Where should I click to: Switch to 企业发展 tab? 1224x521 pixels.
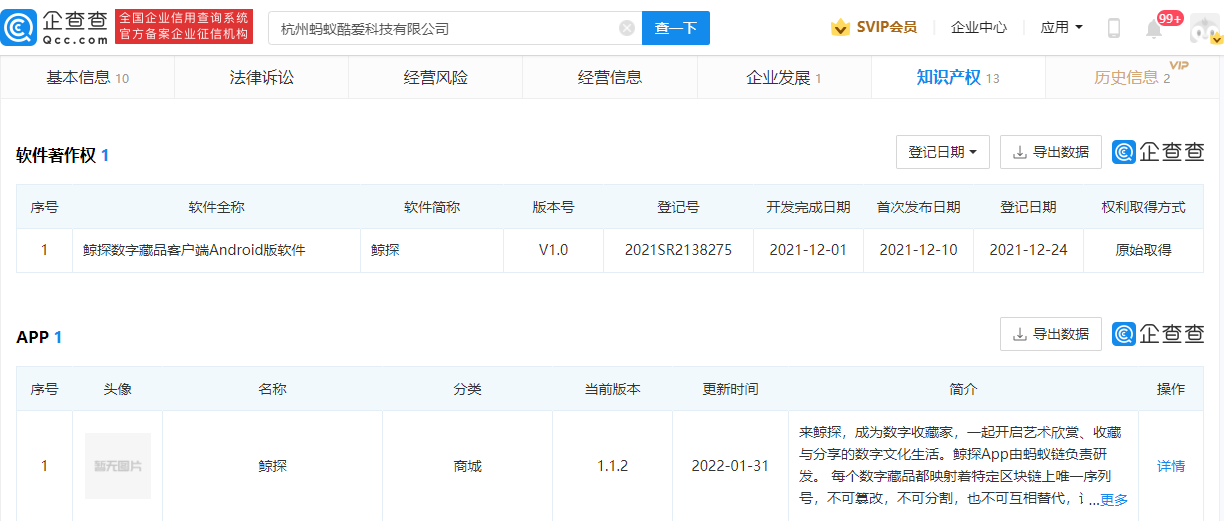point(784,77)
